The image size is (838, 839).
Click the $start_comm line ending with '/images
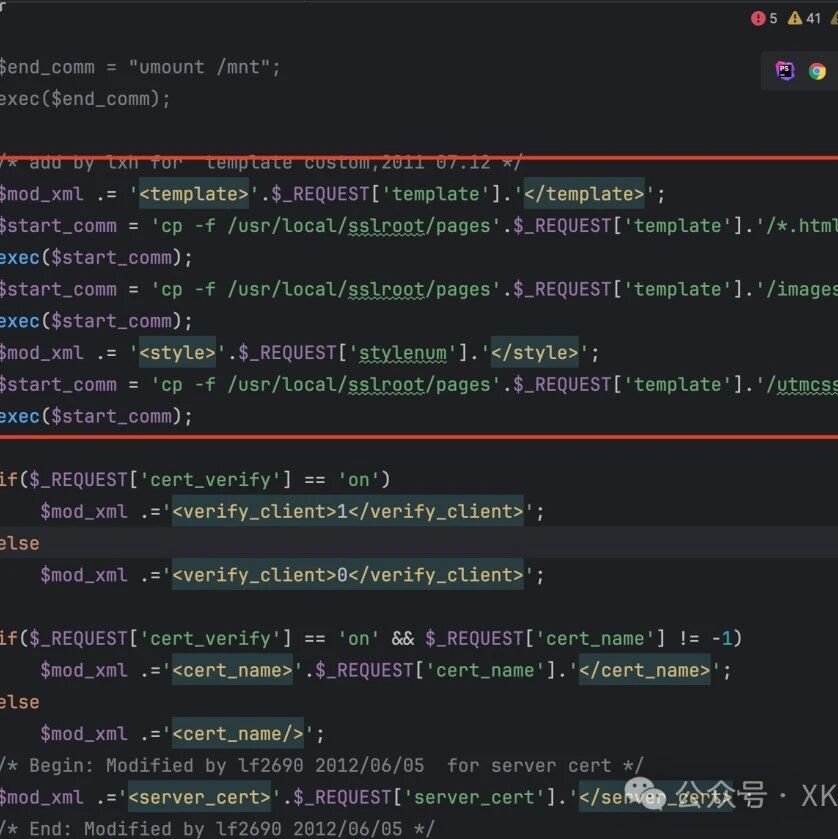point(419,289)
